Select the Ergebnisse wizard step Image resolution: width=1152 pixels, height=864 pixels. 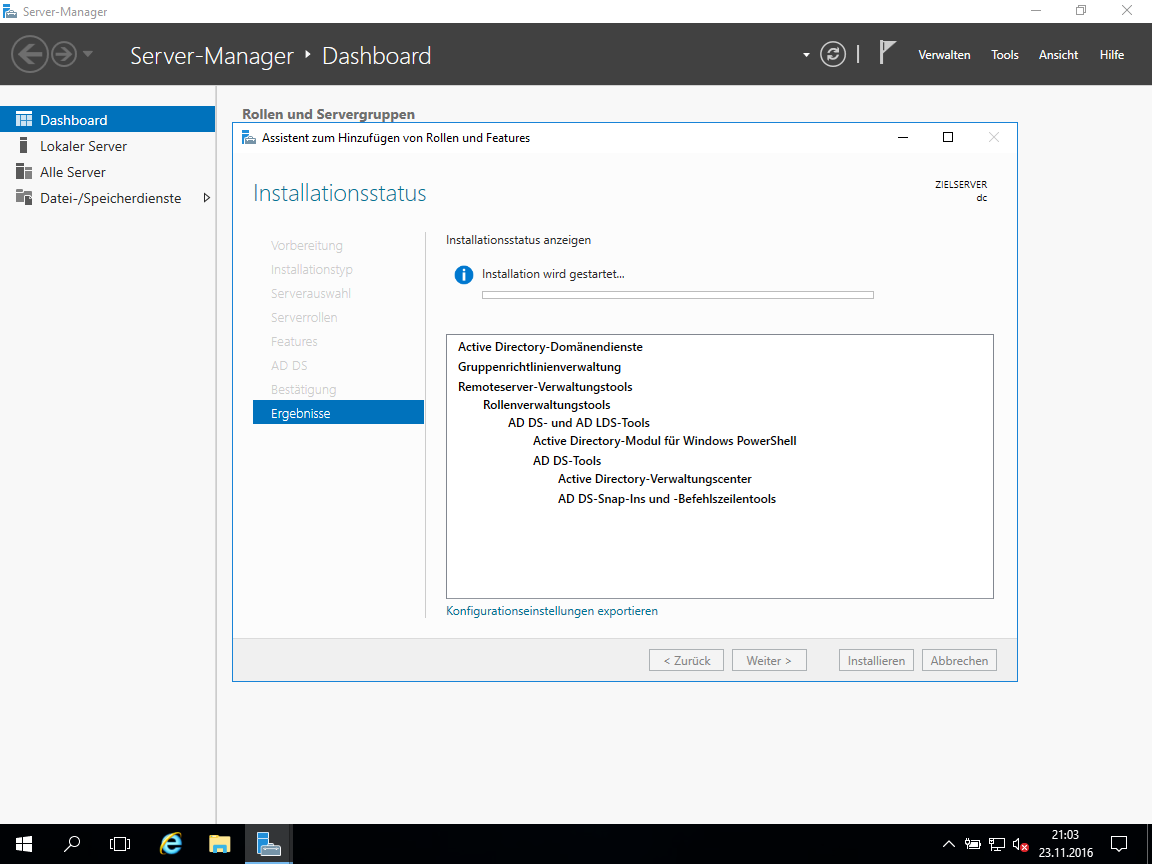(338, 413)
